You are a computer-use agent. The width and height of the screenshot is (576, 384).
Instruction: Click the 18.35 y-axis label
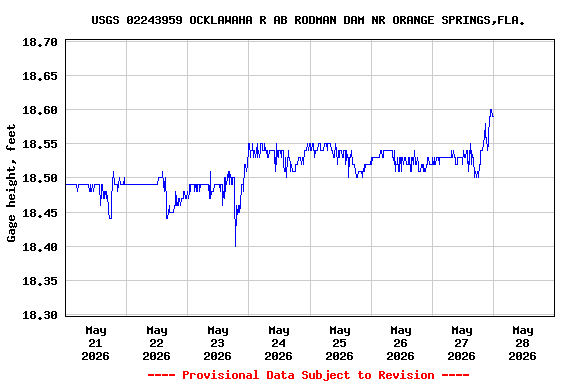pos(40,281)
